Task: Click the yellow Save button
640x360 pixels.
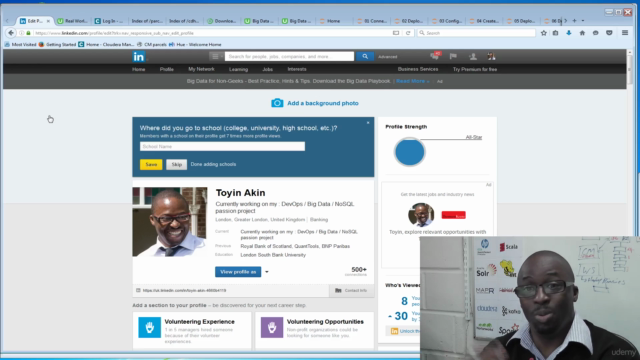Action: 151,164
